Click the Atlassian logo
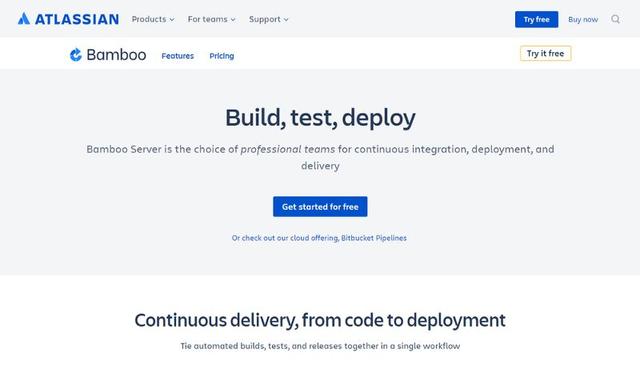The width and height of the screenshot is (640, 365). pos(68,19)
